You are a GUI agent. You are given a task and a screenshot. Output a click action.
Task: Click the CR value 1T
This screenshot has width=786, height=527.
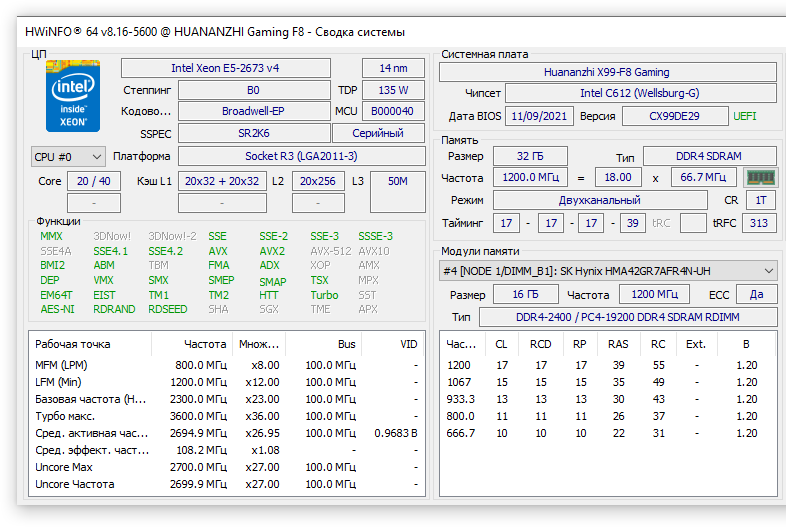[761, 200]
